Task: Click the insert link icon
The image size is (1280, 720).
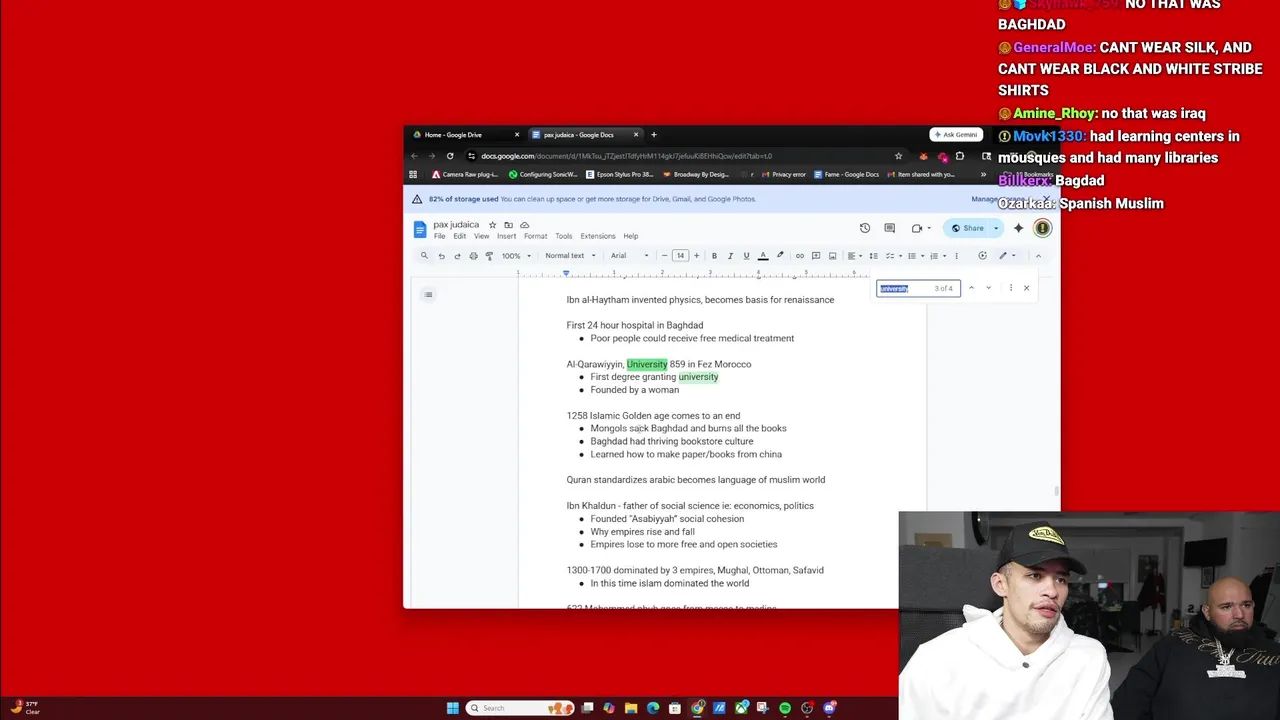Action: point(799,256)
